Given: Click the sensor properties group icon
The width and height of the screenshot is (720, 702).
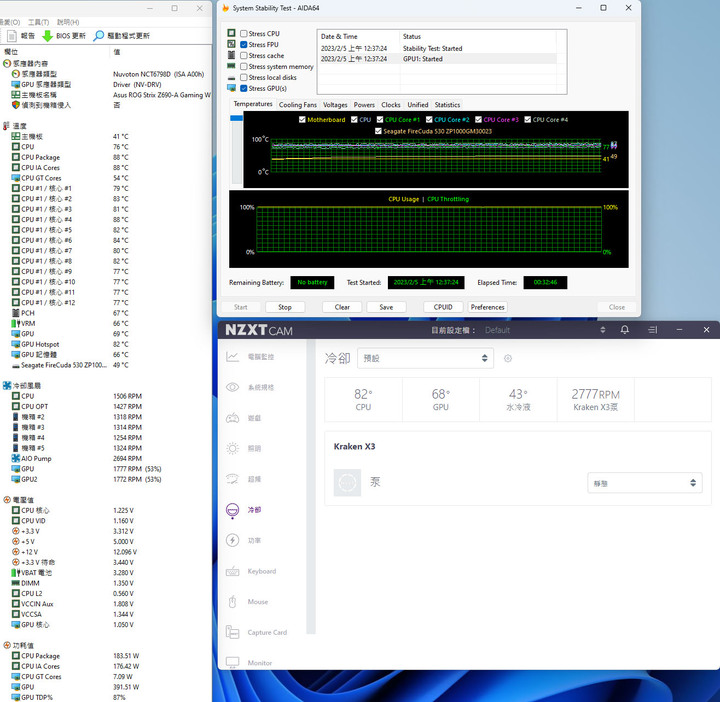Looking at the screenshot, I should tap(7, 63).
